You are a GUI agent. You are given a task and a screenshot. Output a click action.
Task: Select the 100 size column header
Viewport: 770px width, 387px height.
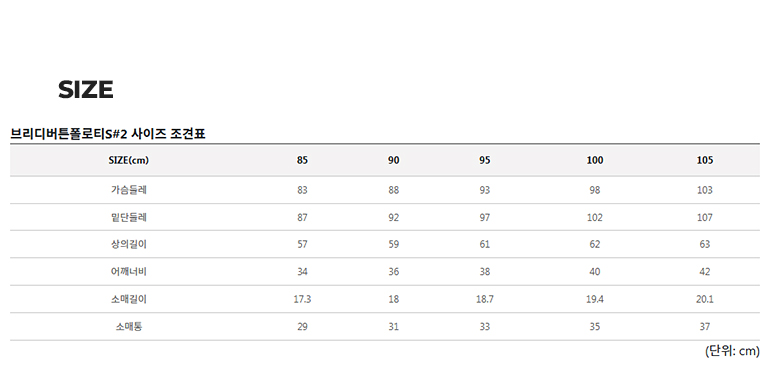pyautogui.click(x=595, y=160)
